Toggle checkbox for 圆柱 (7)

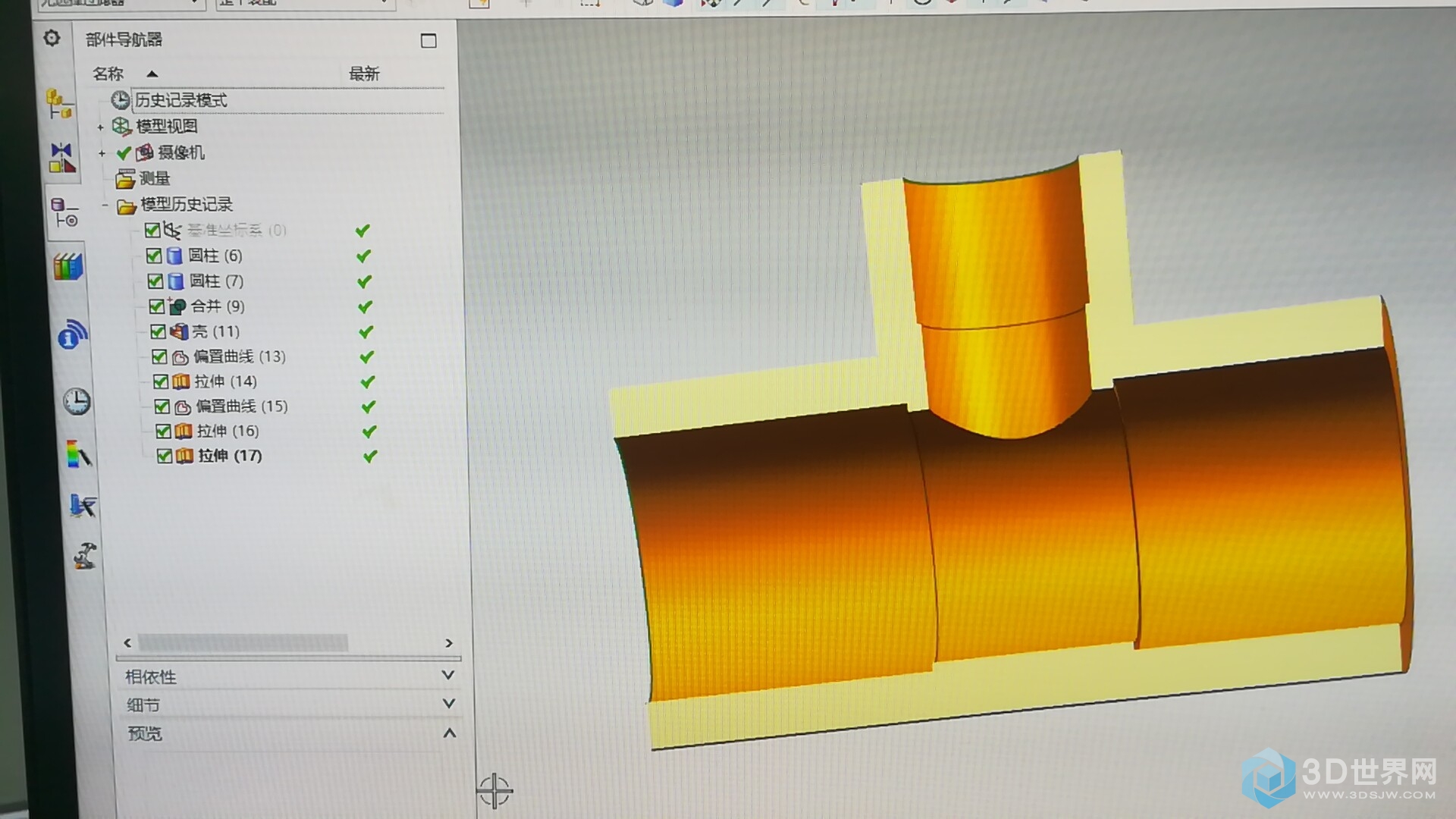pyautogui.click(x=155, y=281)
